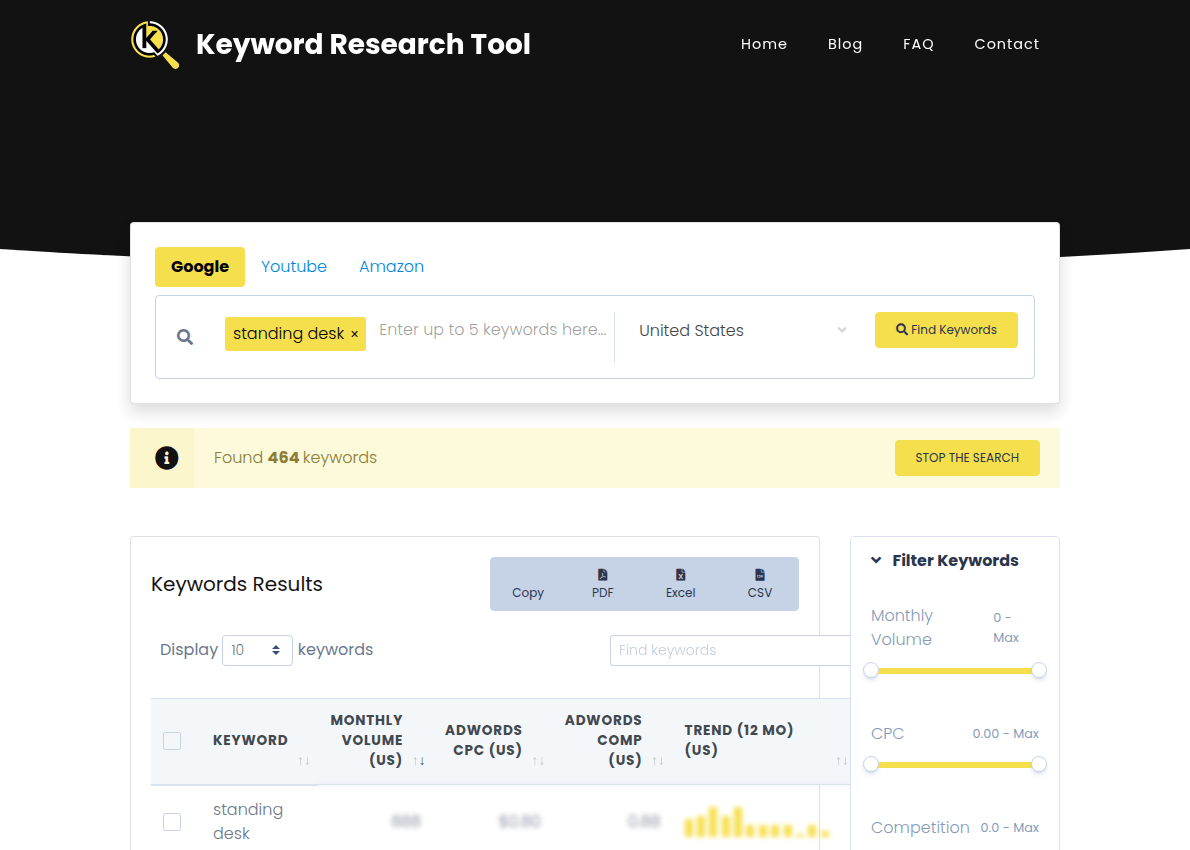Image resolution: width=1190 pixels, height=850 pixels.
Task: Switch to the Amazon tab
Action: pyautogui.click(x=392, y=266)
